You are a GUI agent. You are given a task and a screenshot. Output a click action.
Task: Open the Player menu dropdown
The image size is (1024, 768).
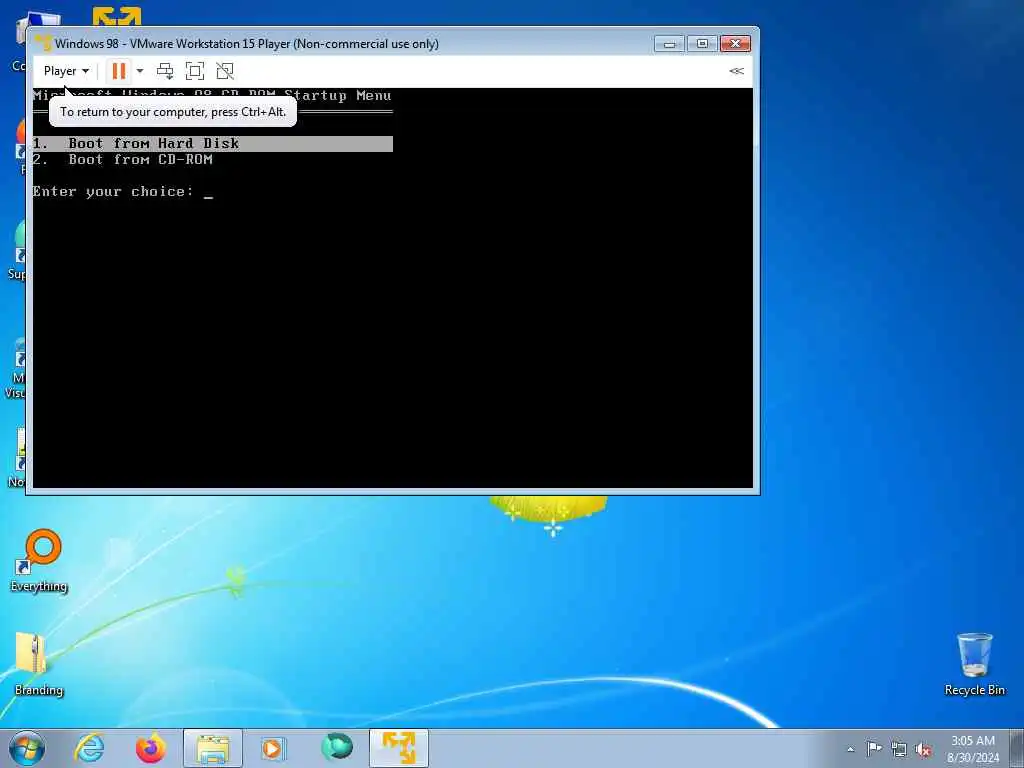[x=66, y=71]
